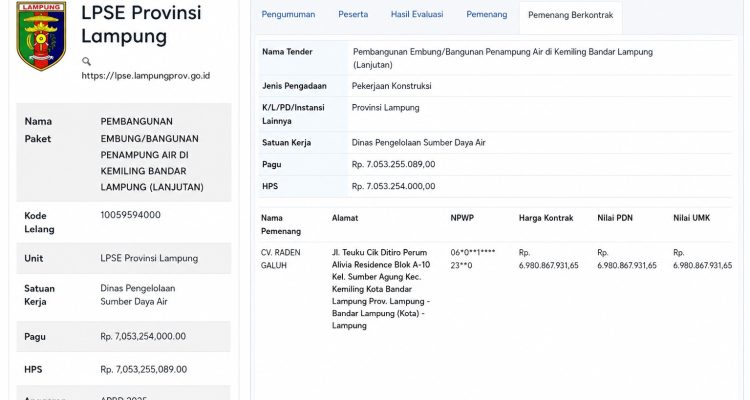Open the lpse.lampungprov.go.id link
750x400 pixels.
point(145,76)
